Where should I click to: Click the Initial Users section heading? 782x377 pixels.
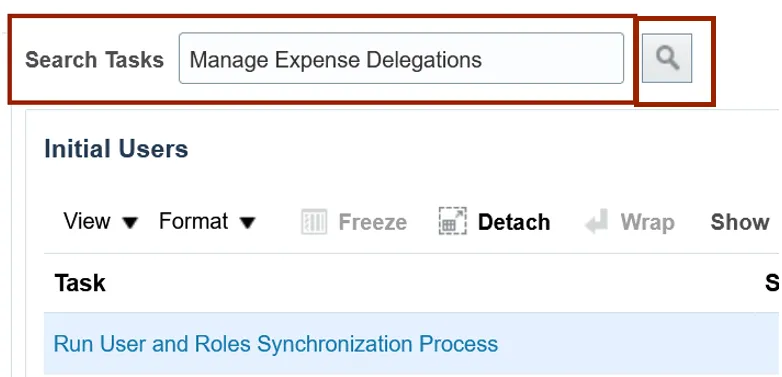[x=116, y=149]
